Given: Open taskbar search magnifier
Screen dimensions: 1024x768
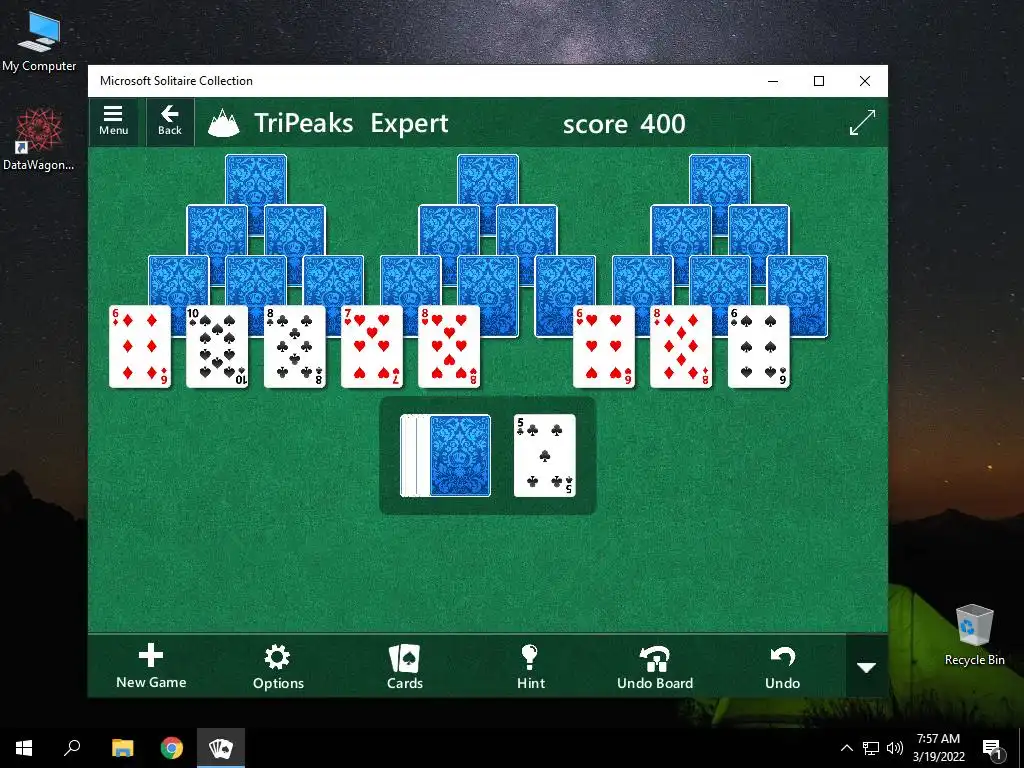Looking at the screenshot, I should [x=72, y=748].
